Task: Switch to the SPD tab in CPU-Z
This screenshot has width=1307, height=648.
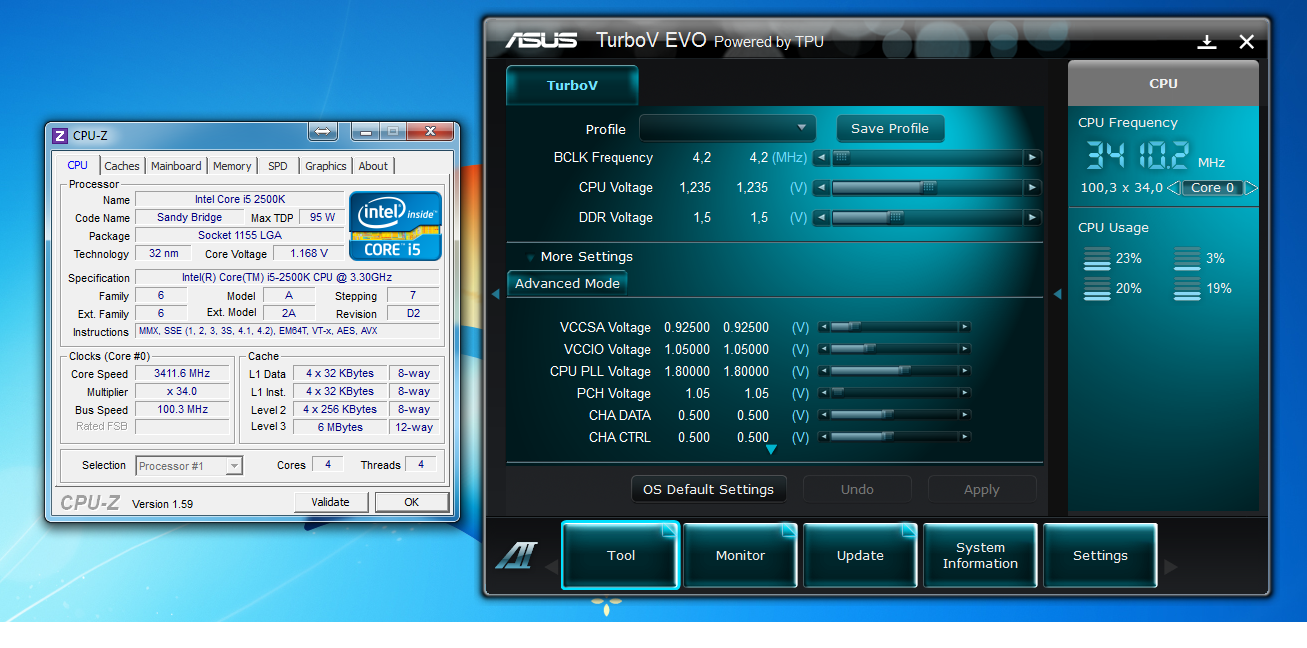Action: pyautogui.click(x=278, y=166)
